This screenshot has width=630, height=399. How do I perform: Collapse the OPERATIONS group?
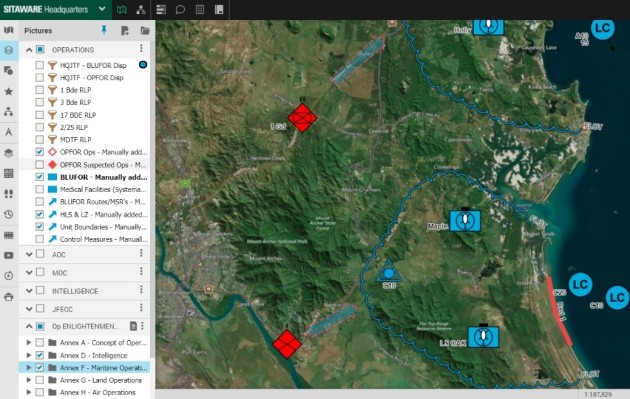29,50
